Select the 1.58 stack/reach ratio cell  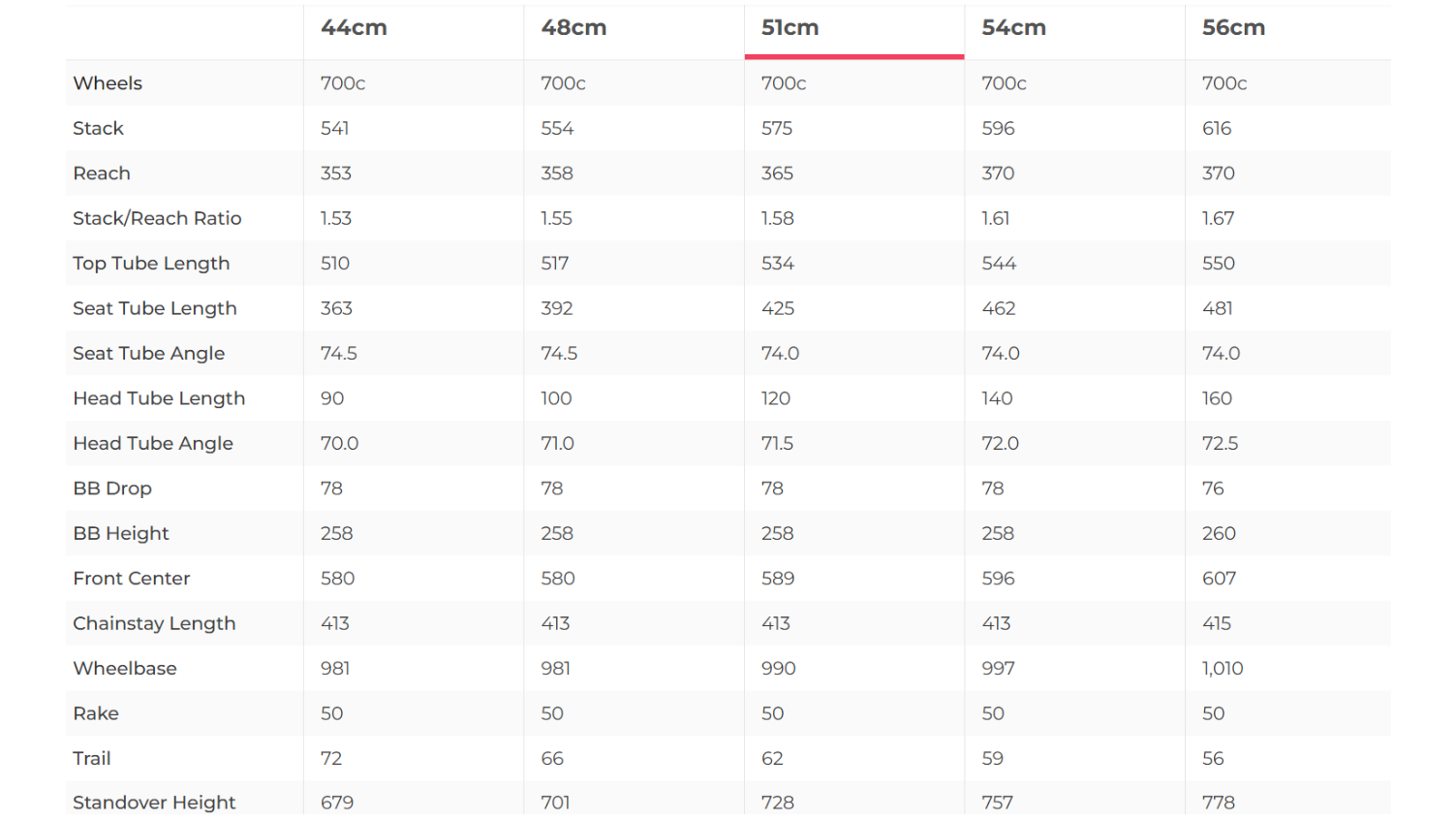pyautogui.click(x=777, y=218)
